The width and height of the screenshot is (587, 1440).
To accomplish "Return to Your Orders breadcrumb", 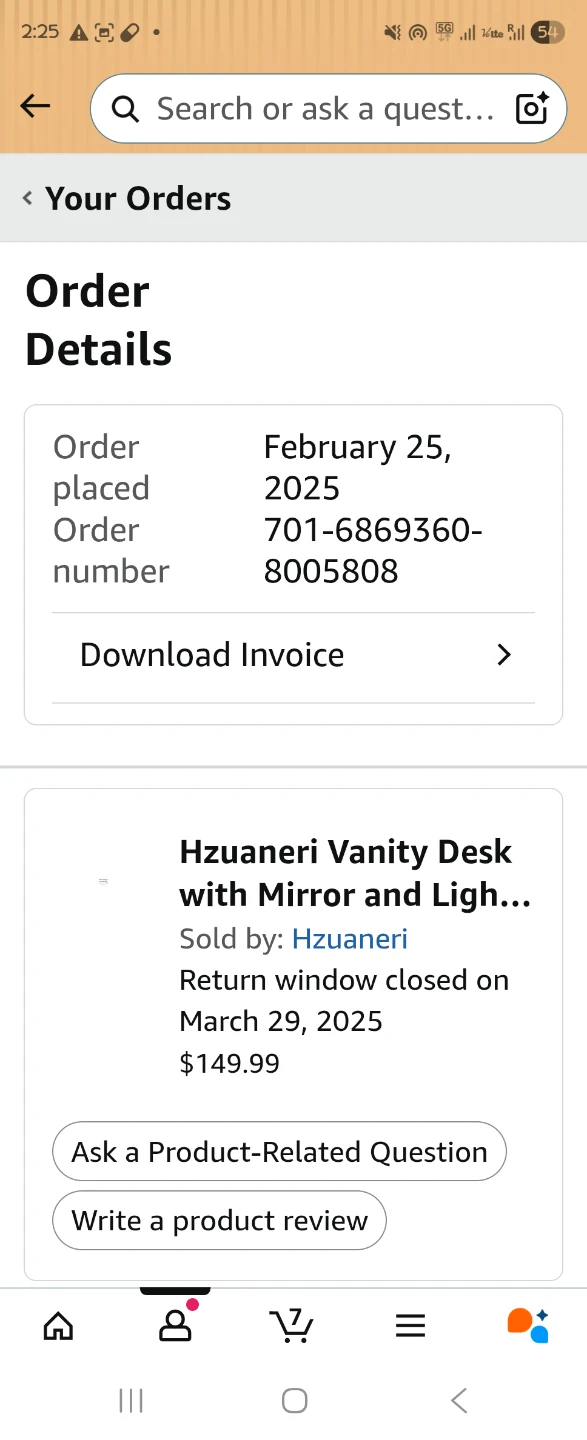I will (138, 198).
